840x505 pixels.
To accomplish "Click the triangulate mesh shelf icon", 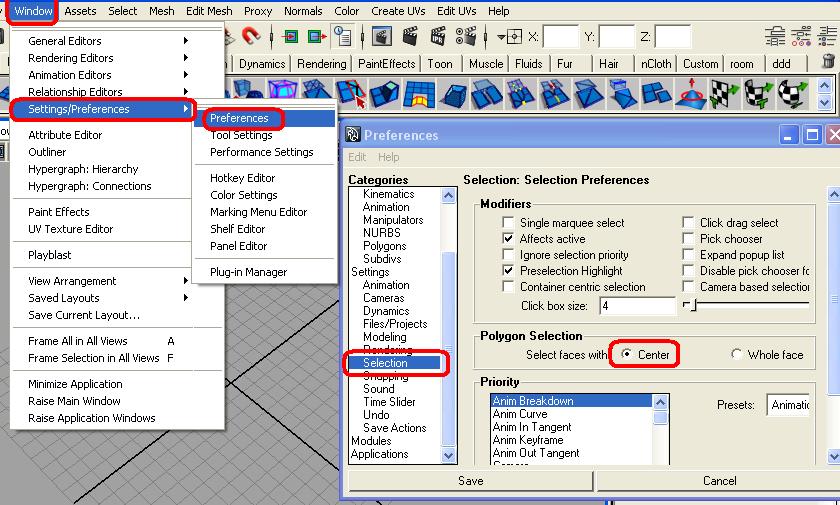I will [x=588, y=93].
